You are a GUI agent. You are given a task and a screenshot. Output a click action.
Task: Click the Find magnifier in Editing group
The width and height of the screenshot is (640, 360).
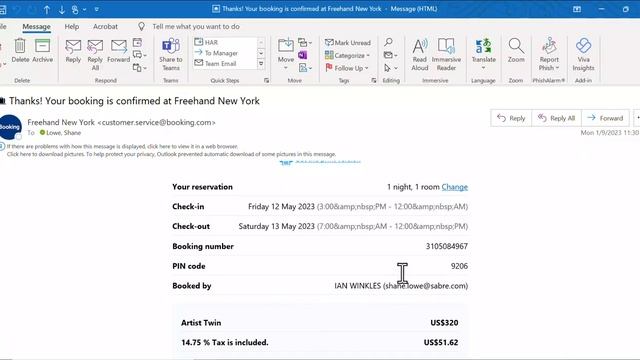[x=388, y=42]
